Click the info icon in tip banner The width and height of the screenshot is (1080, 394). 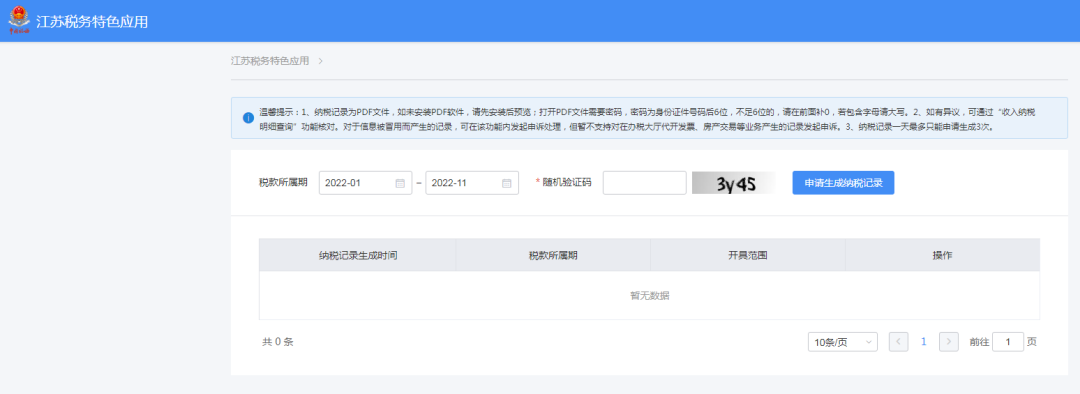click(248, 118)
